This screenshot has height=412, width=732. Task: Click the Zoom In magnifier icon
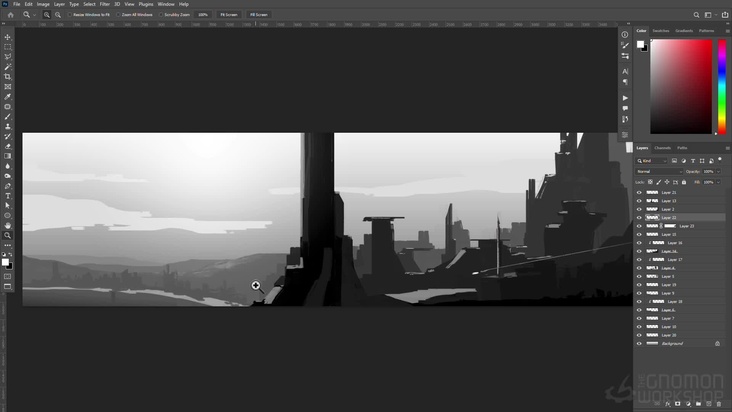47,15
